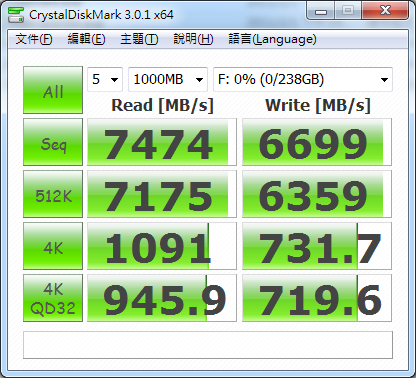Click the Write [MB/s] column header
416x378 pixels.
pyautogui.click(x=318, y=105)
